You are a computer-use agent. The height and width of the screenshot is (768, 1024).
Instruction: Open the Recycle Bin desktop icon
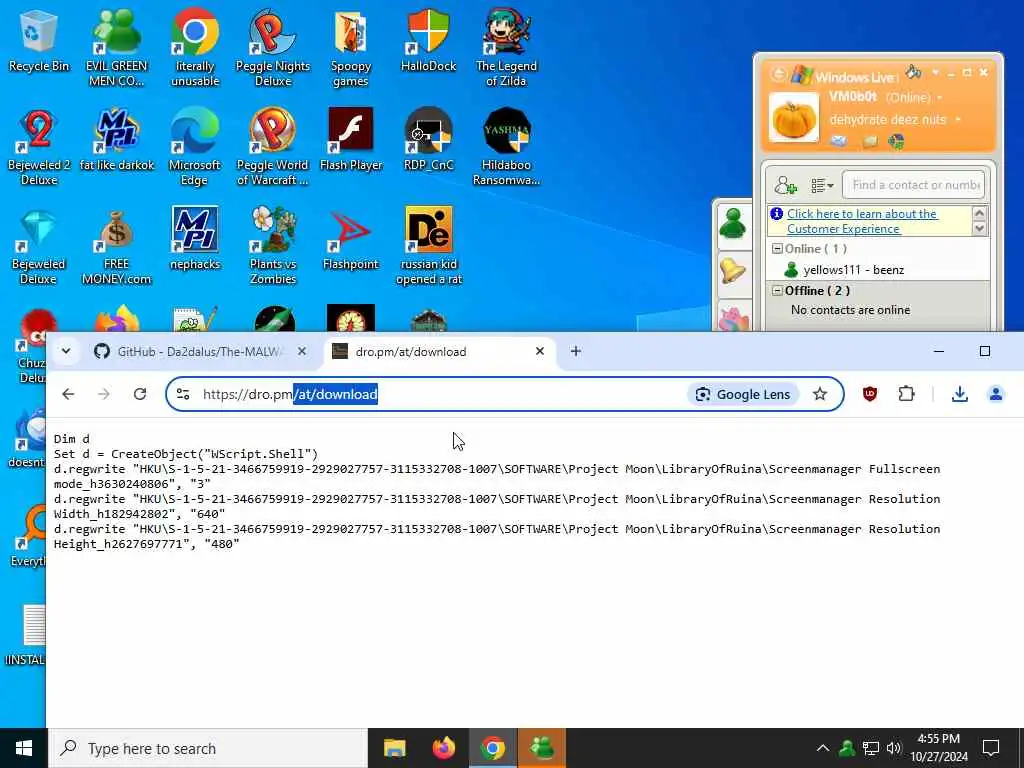(x=39, y=40)
